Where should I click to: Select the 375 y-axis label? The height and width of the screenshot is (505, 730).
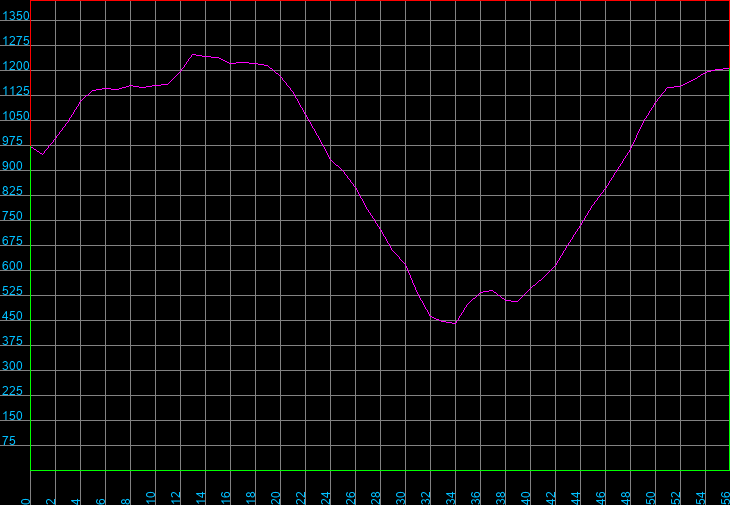(12, 341)
